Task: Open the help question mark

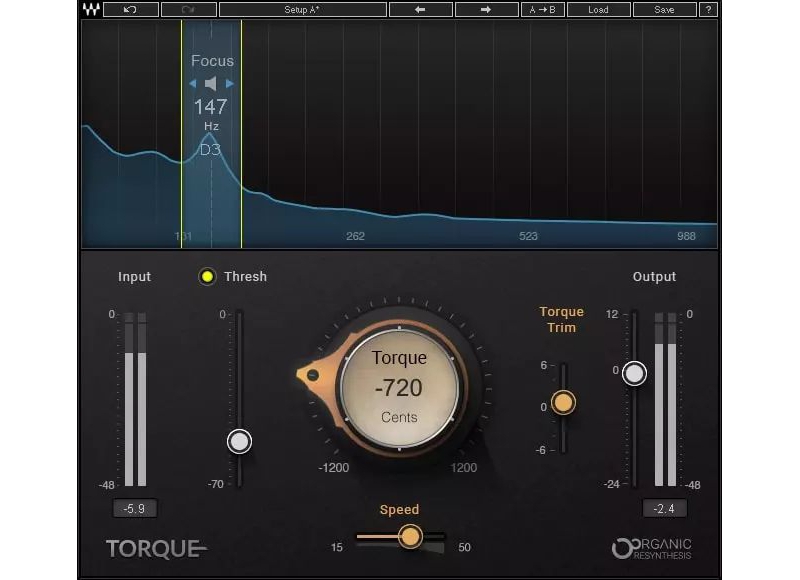Action: [708, 10]
